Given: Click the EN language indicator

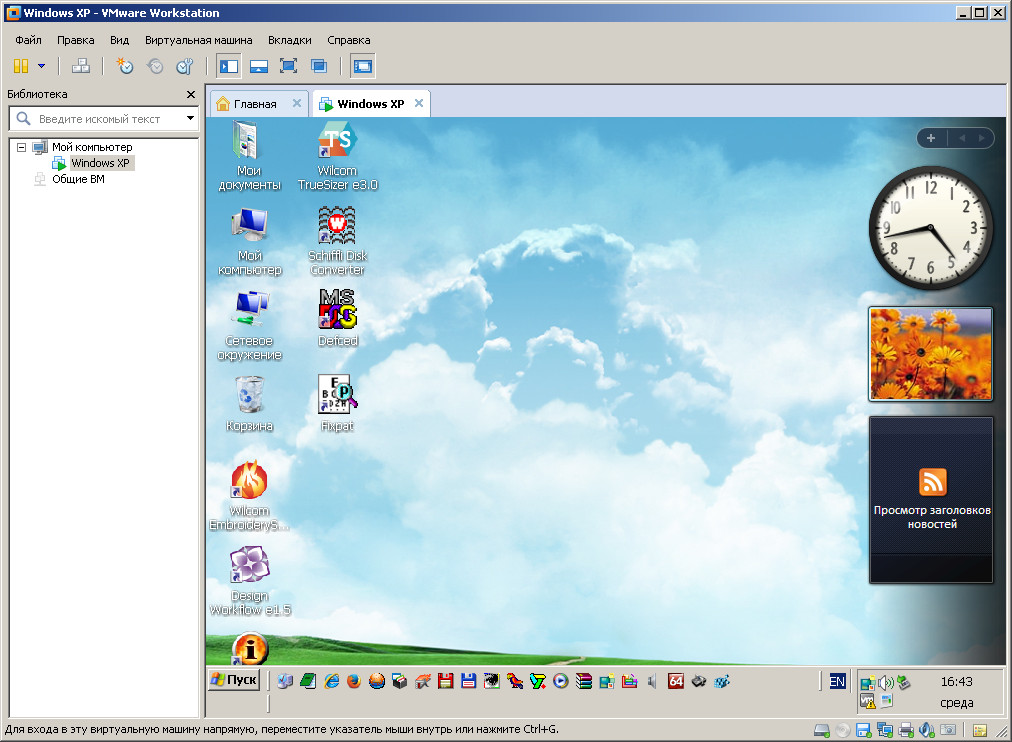Looking at the screenshot, I should click(837, 681).
